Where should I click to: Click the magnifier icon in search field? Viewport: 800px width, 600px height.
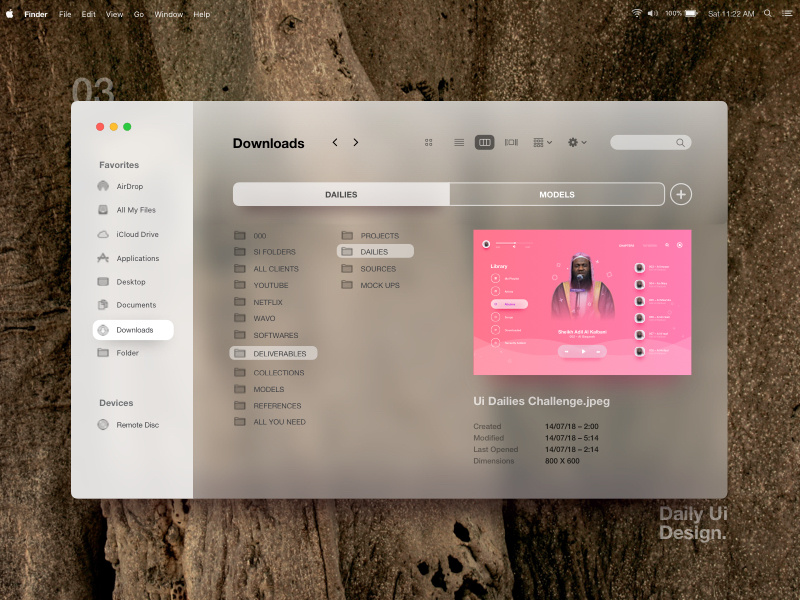click(680, 143)
